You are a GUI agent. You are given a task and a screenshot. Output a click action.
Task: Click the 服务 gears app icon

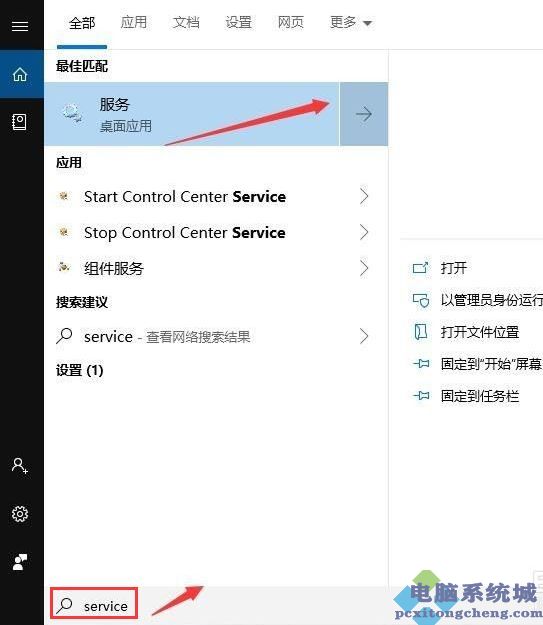pyautogui.click(x=72, y=113)
